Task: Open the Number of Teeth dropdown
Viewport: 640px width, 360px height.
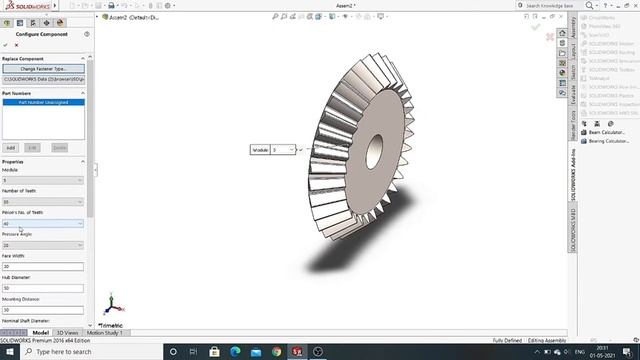Action: coord(43,202)
